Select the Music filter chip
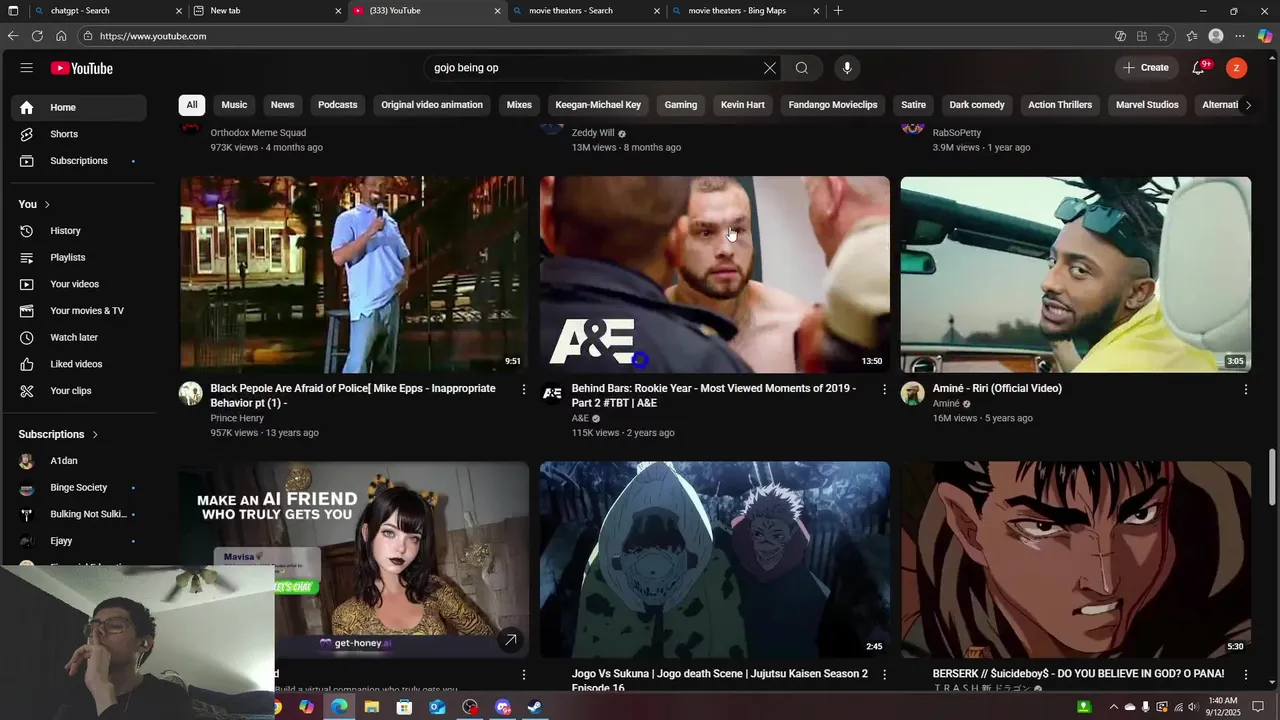Viewport: 1280px width, 720px height. [x=234, y=105]
